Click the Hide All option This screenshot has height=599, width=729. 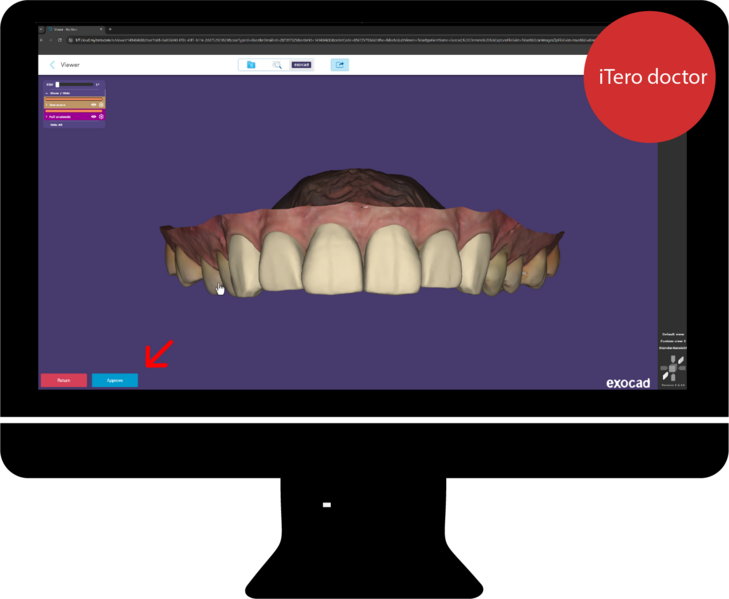[56, 125]
